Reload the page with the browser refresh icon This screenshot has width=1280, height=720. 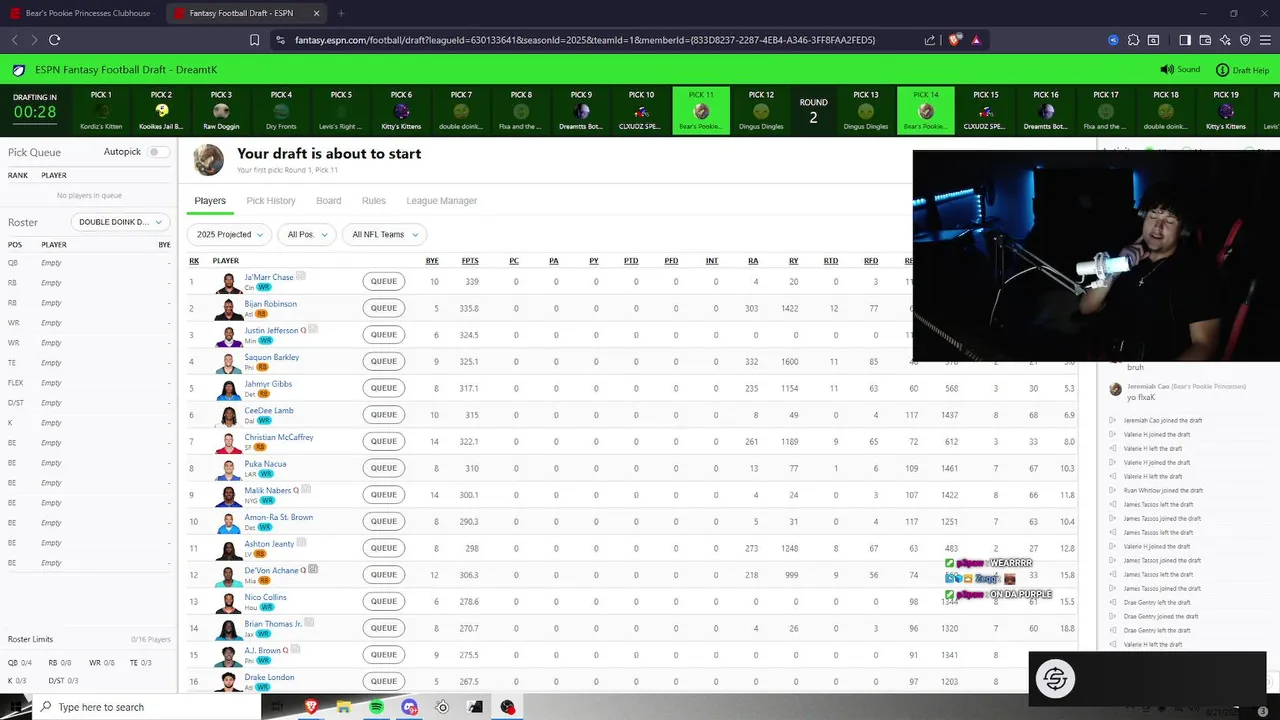[x=55, y=40]
